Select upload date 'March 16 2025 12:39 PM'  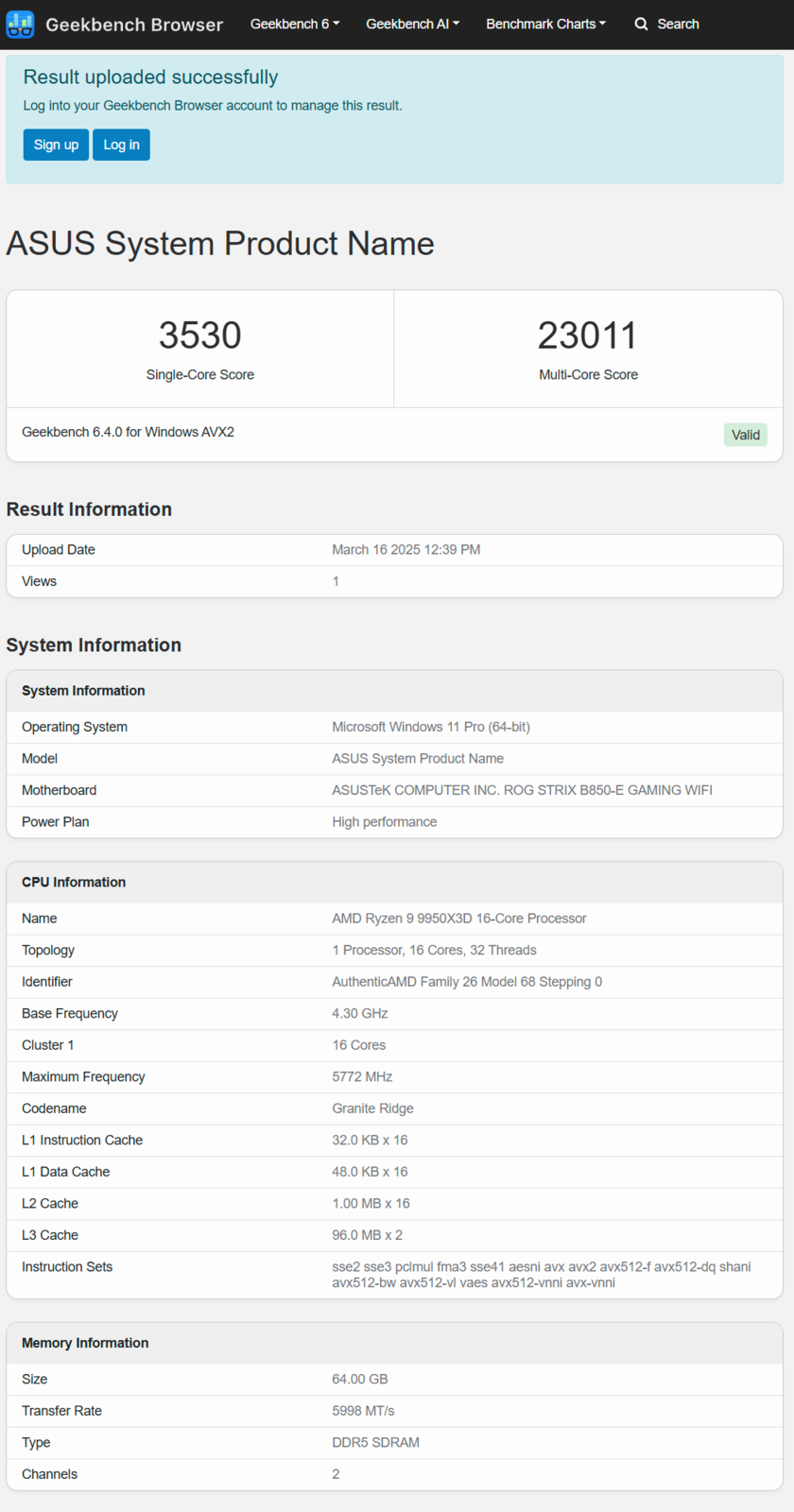click(406, 550)
